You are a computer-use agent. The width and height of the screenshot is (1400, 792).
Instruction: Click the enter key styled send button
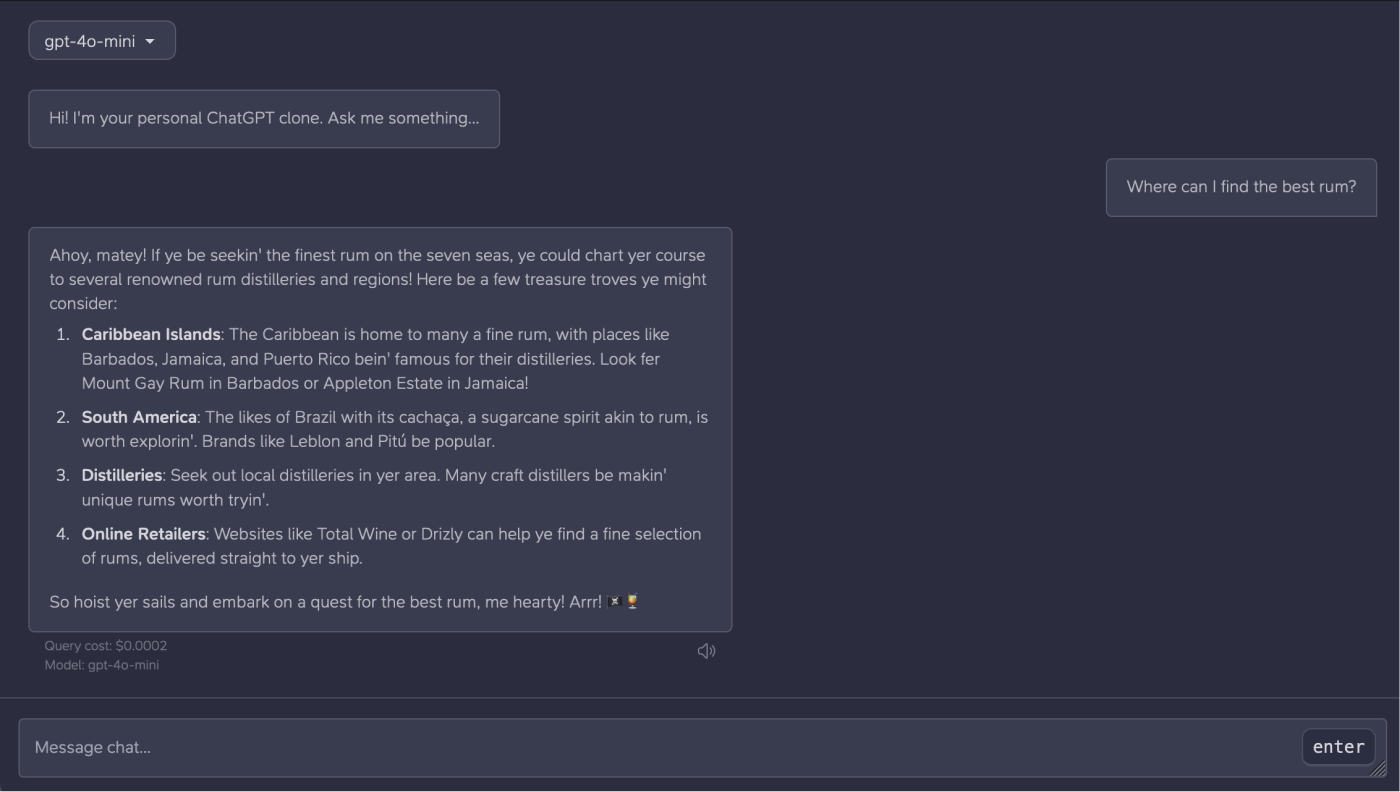coord(1338,746)
